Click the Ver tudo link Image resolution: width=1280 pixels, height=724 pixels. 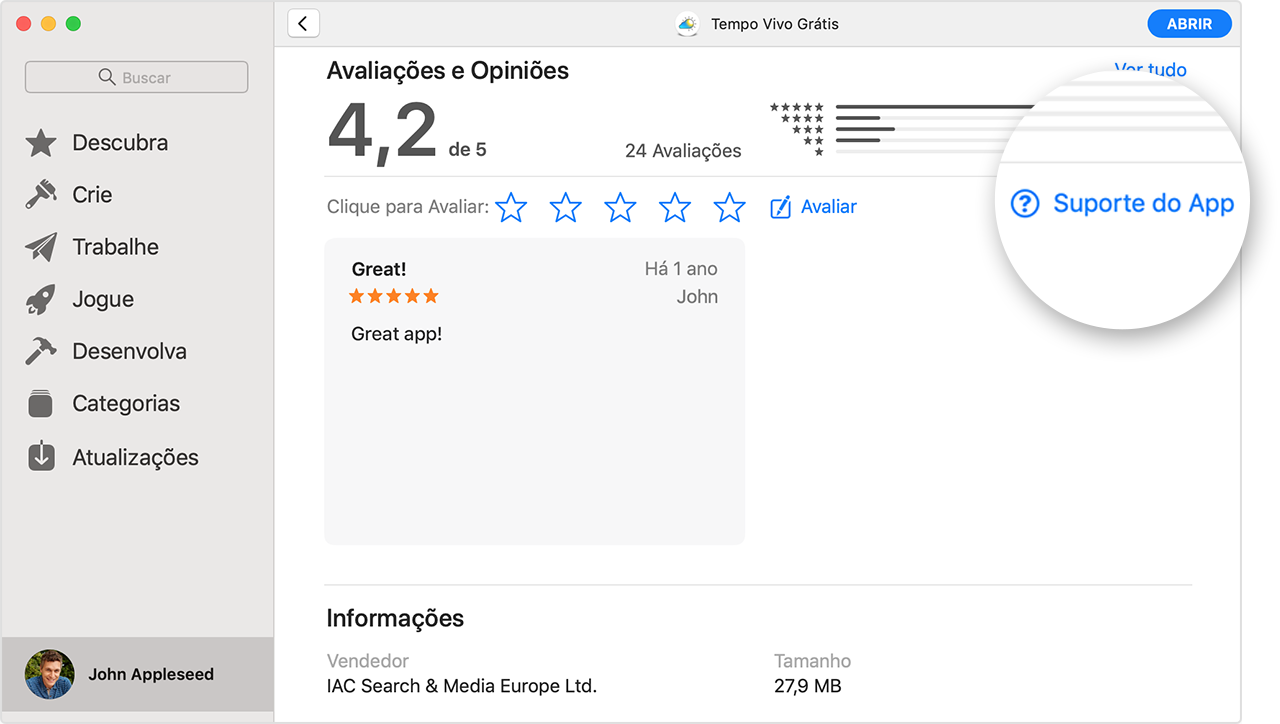tap(1150, 69)
